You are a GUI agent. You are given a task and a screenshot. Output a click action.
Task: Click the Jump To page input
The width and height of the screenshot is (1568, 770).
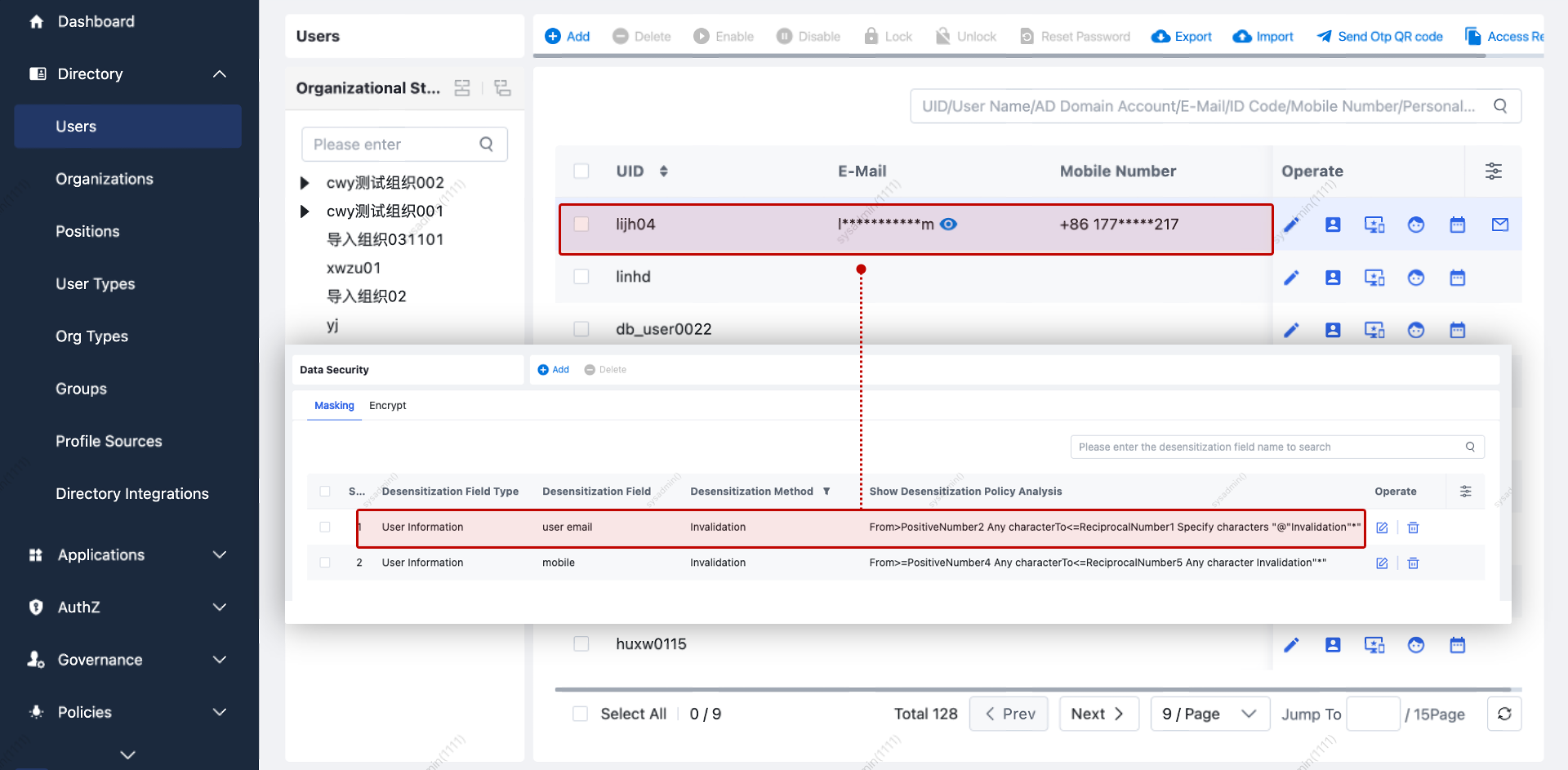[1372, 714]
